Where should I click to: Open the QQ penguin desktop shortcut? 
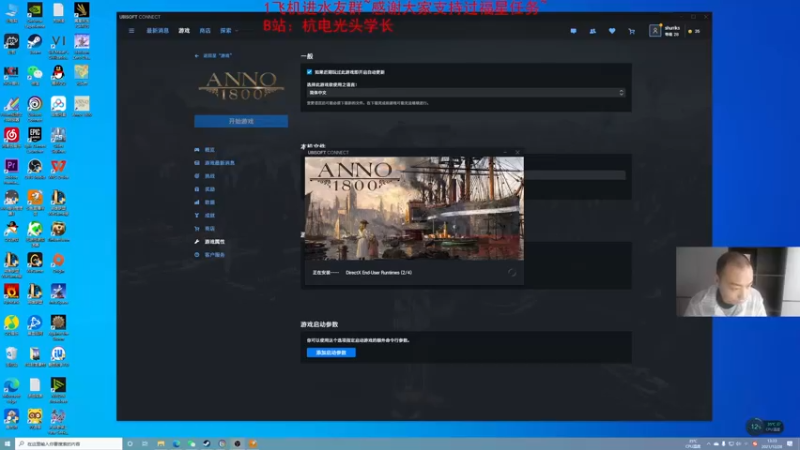point(58,75)
